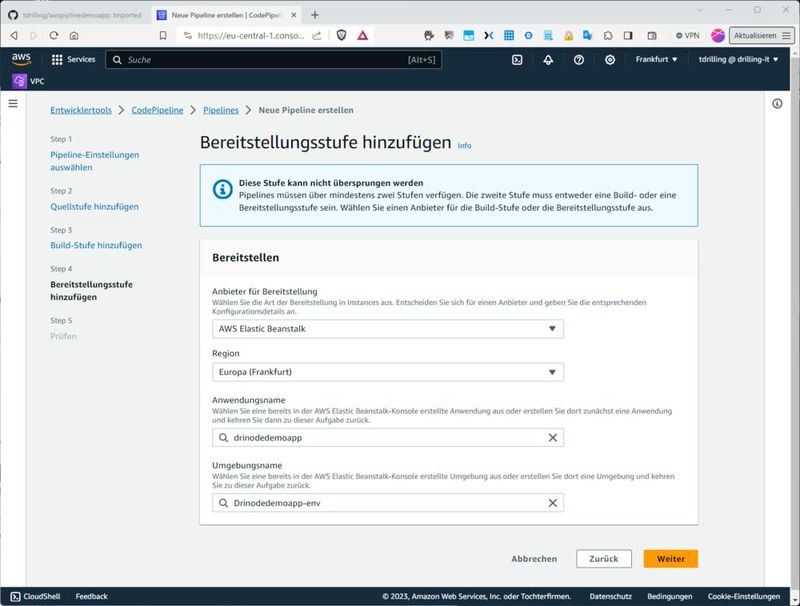Viewport: 800px width, 606px height.
Task: Open CodePipeline breadcrumb
Action: pos(157,110)
